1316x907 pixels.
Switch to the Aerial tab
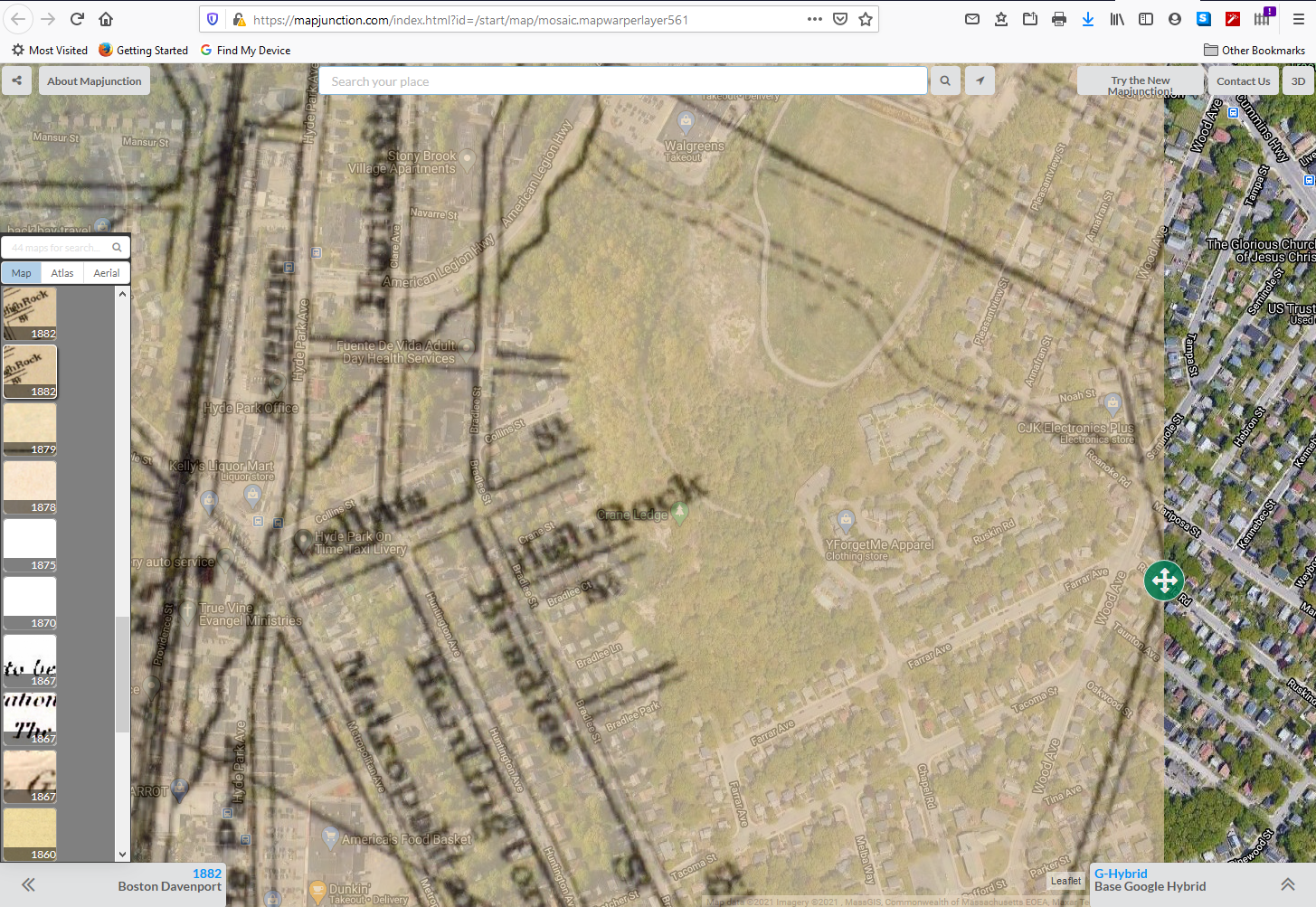click(x=106, y=272)
